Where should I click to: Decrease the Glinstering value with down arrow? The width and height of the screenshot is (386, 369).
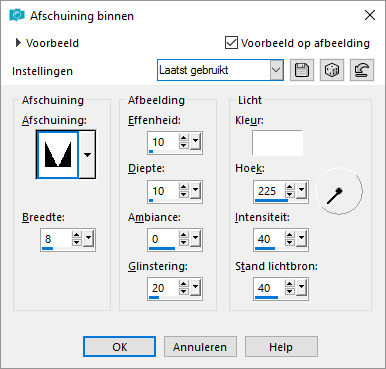click(x=184, y=292)
